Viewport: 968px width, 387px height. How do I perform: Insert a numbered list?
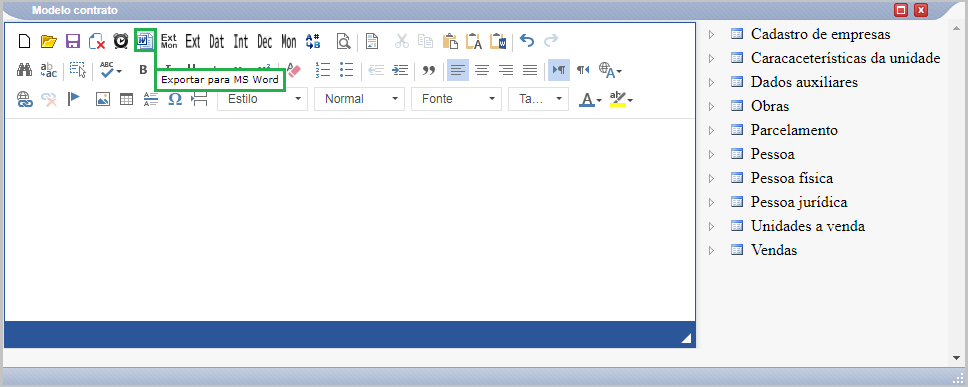(323, 70)
